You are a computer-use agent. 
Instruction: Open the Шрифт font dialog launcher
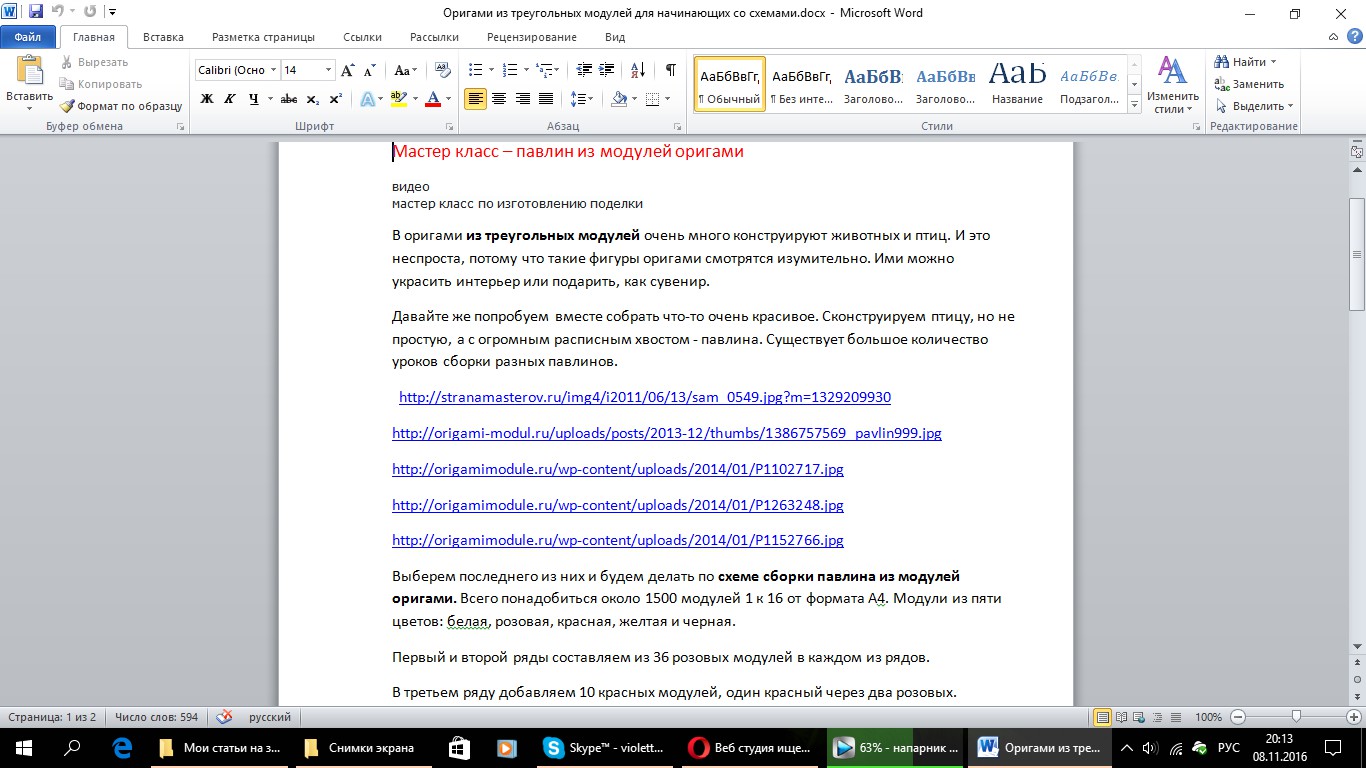pyautogui.click(x=449, y=127)
